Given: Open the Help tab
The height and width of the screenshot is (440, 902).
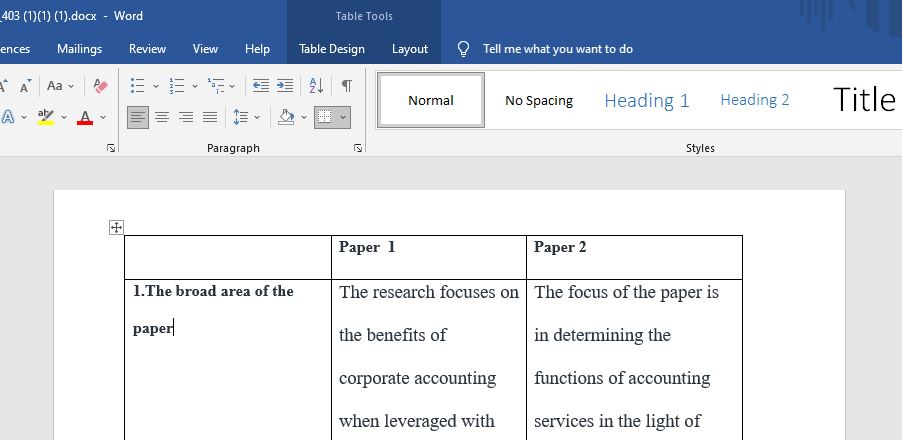Looking at the screenshot, I should coord(257,49).
